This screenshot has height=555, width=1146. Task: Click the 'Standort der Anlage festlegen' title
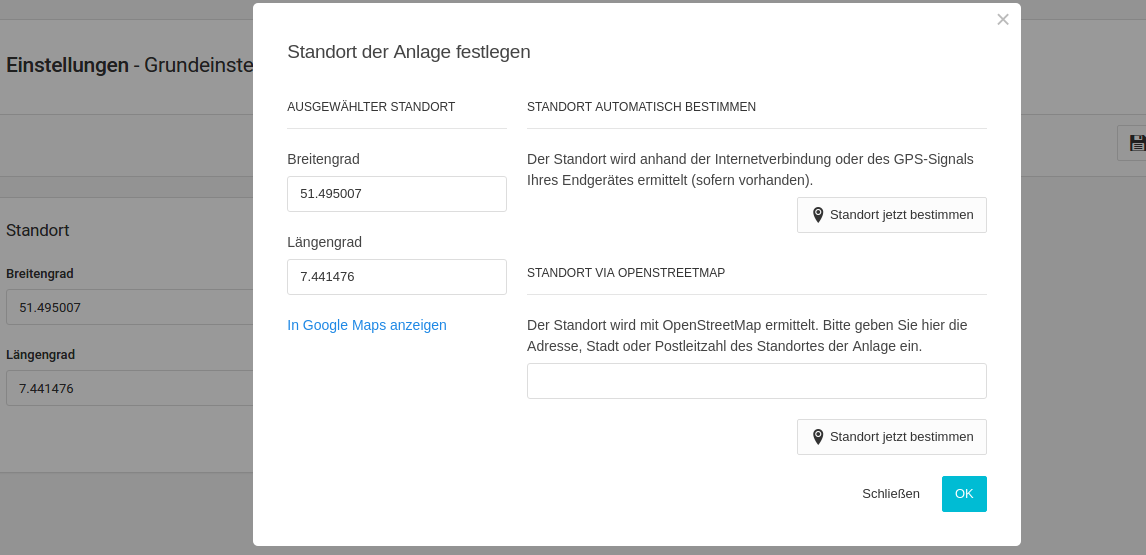click(408, 52)
